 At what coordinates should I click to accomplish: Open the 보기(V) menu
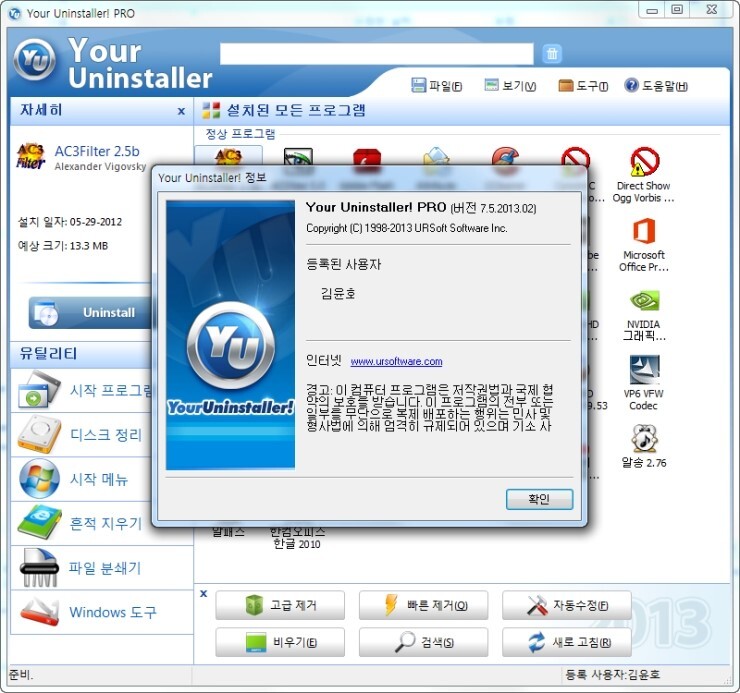pos(510,85)
